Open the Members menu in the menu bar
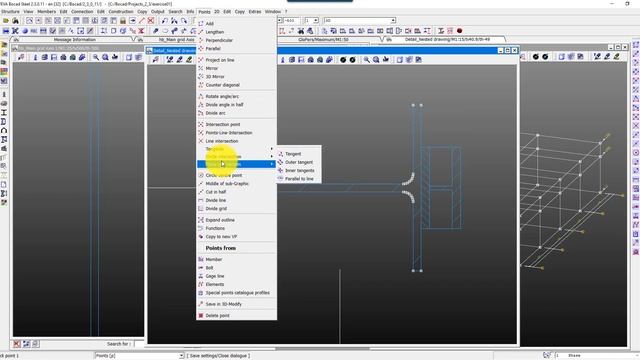640x360 pixels. click(47, 11)
